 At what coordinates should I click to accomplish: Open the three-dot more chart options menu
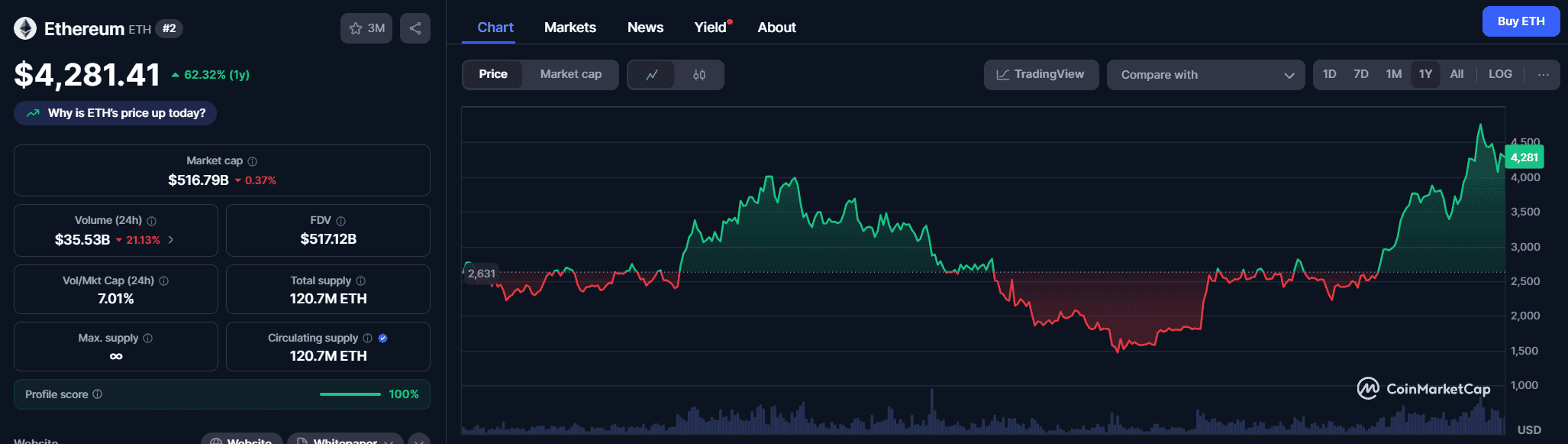[1544, 75]
